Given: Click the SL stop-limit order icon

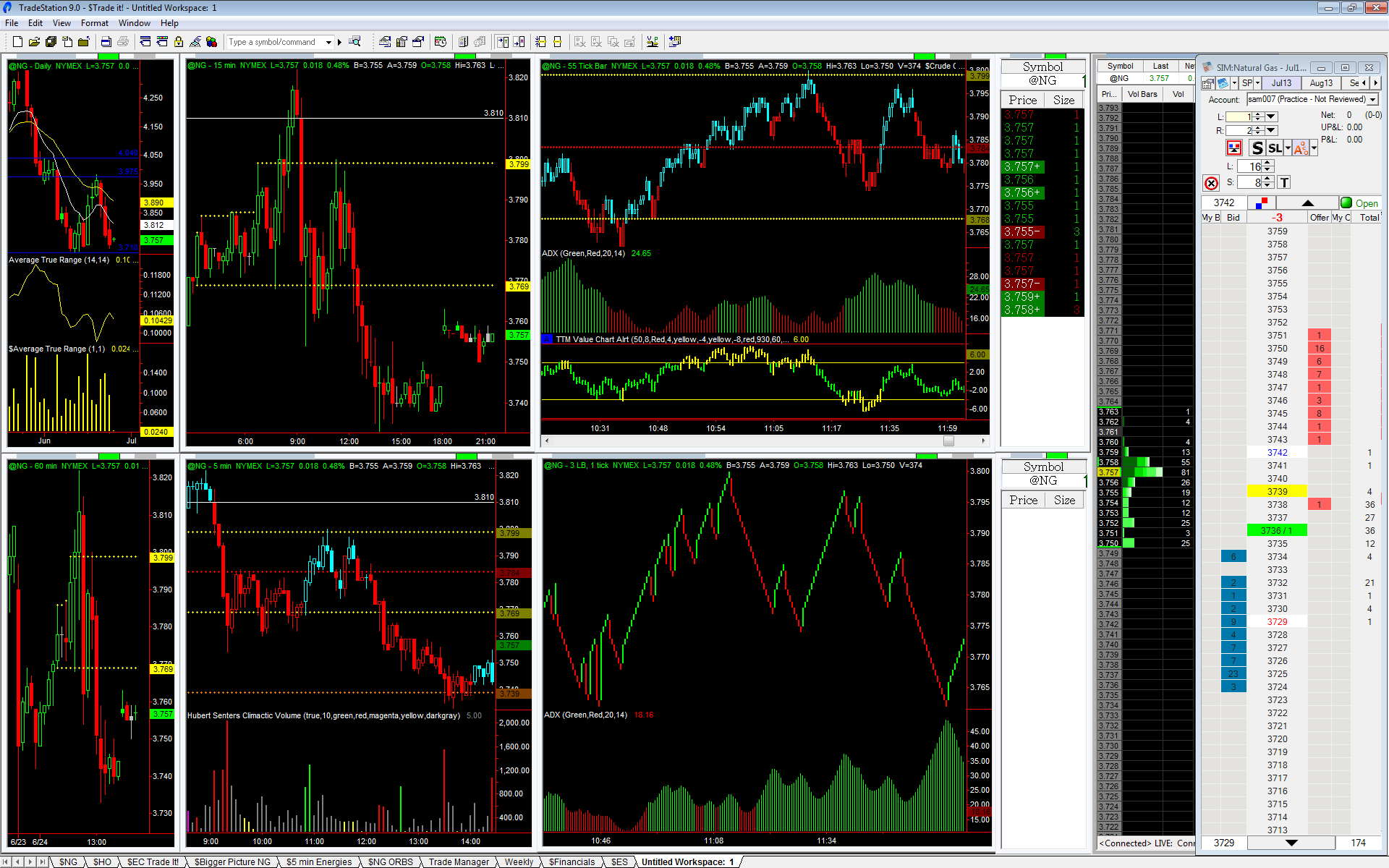Looking at the screenshot, I should coord(1275,148).
